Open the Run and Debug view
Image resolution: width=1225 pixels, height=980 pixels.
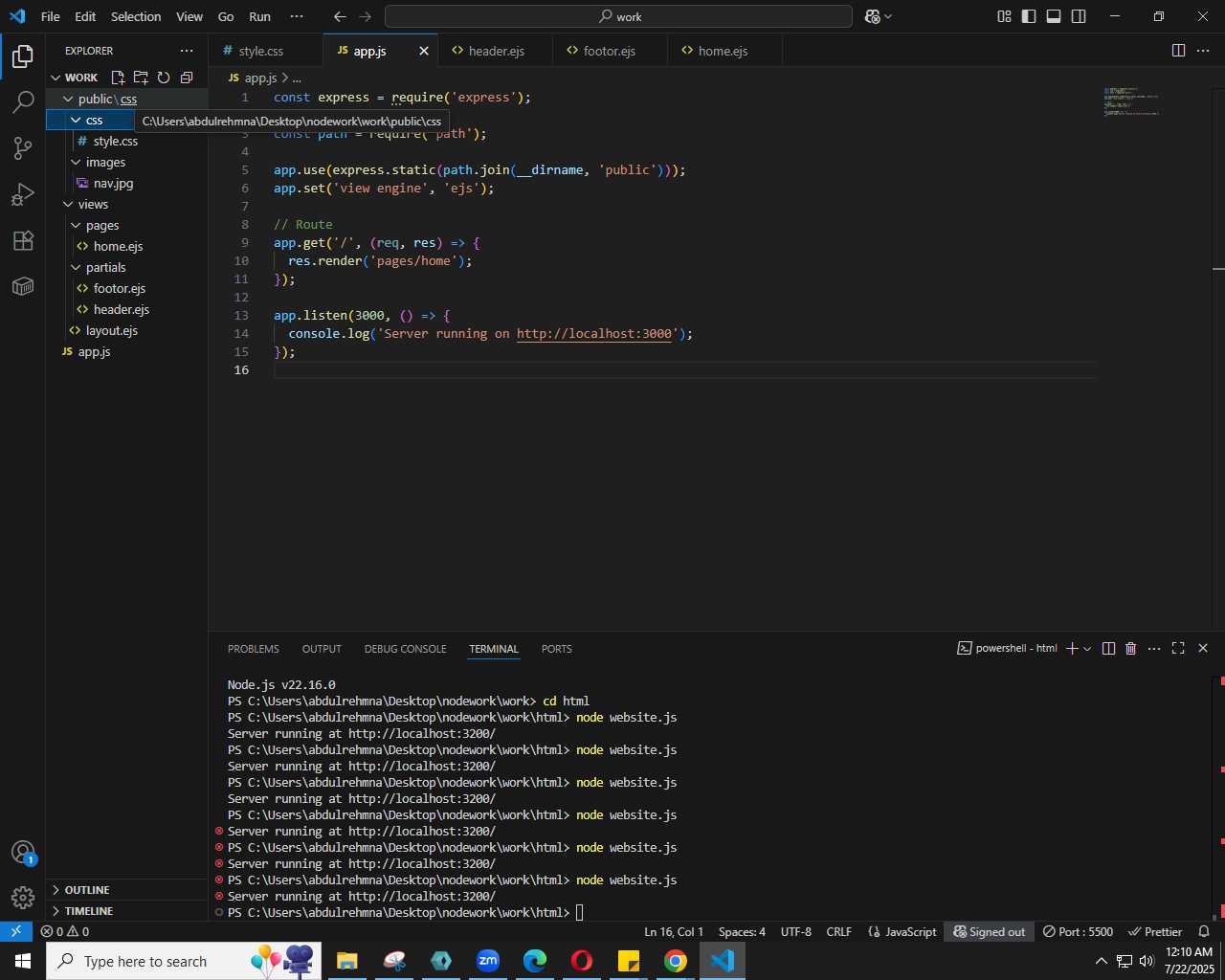(23, 194)
